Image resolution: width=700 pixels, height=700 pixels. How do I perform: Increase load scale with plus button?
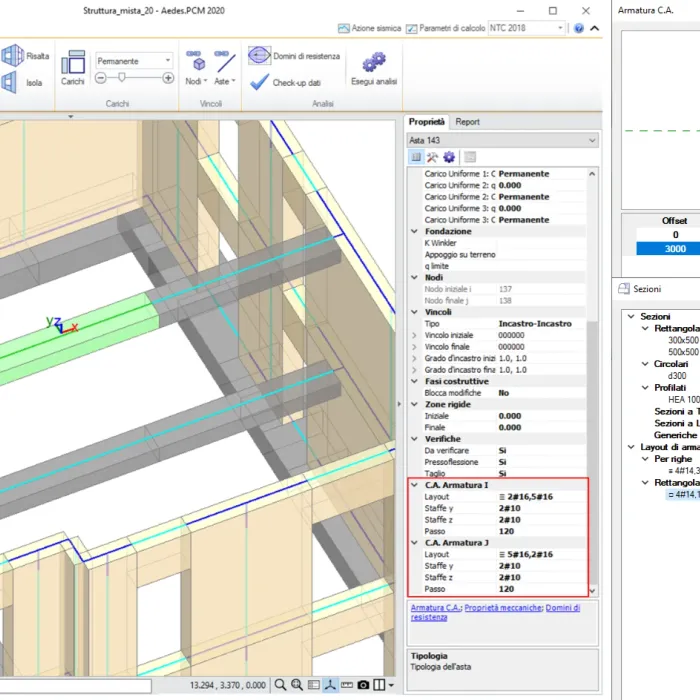168,79
